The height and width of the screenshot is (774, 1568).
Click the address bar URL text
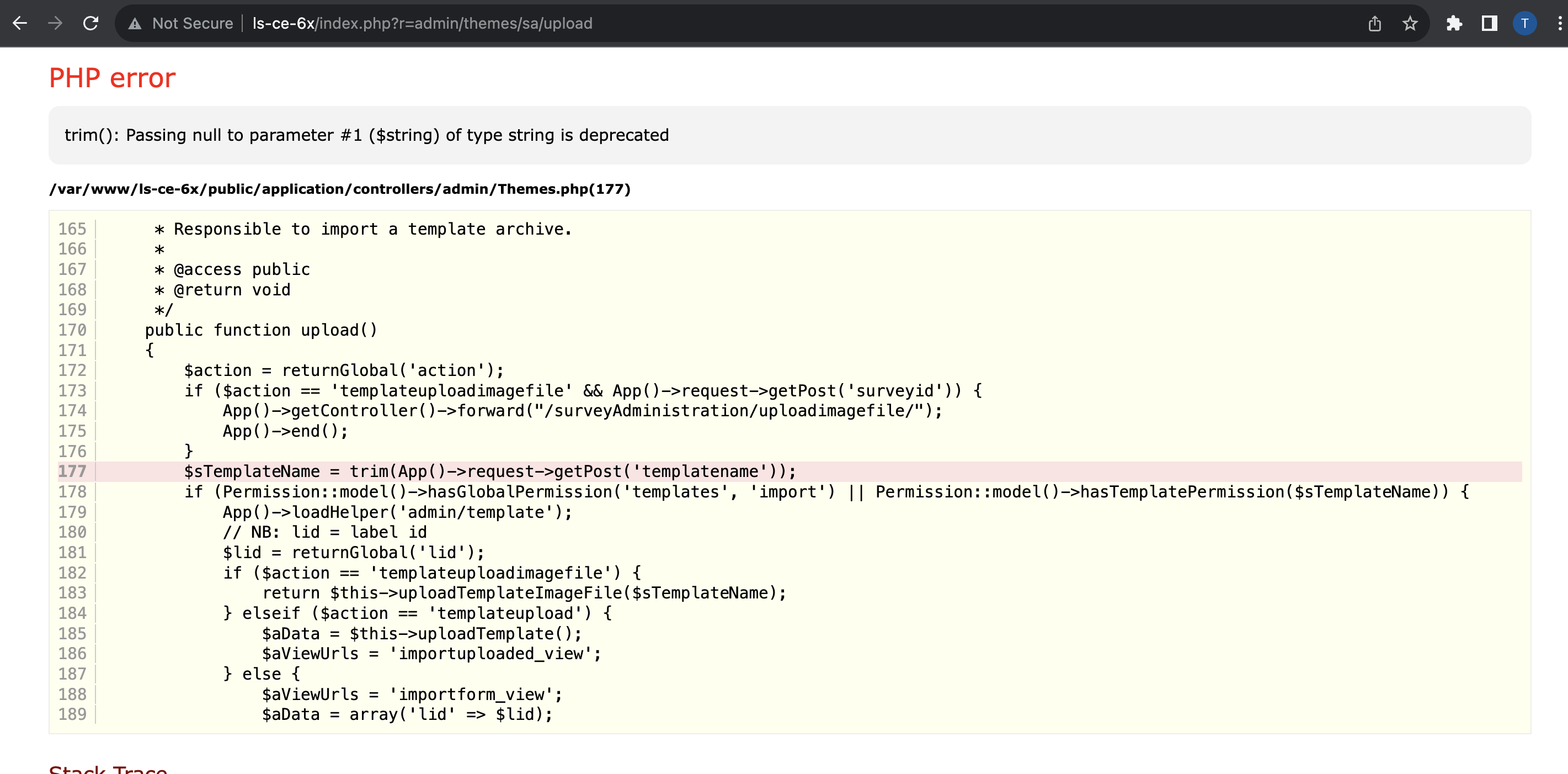pos(422,24)
